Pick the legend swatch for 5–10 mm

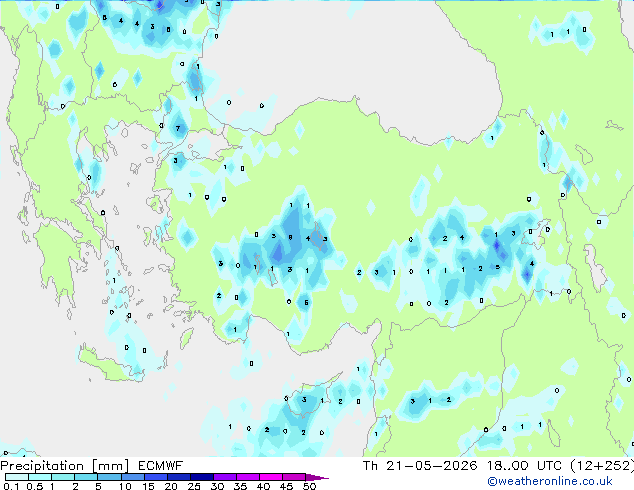pos(109,477)
